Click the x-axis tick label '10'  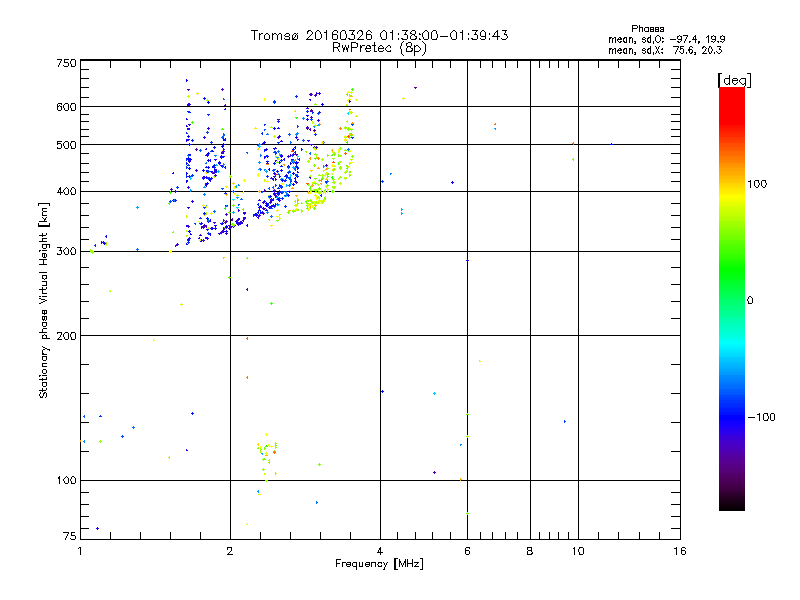578,551
